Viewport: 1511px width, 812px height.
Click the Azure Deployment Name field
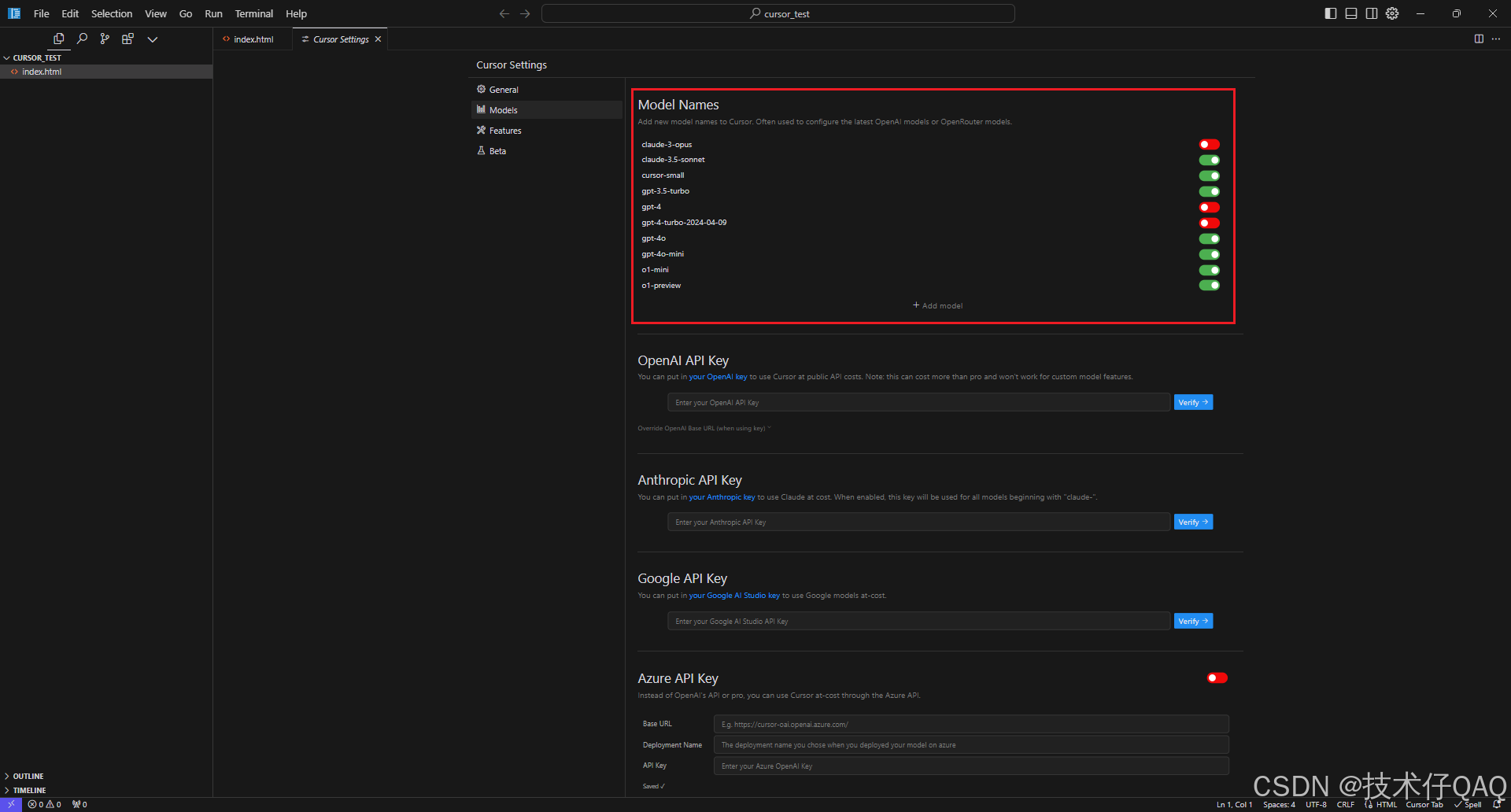pos(971,744)
